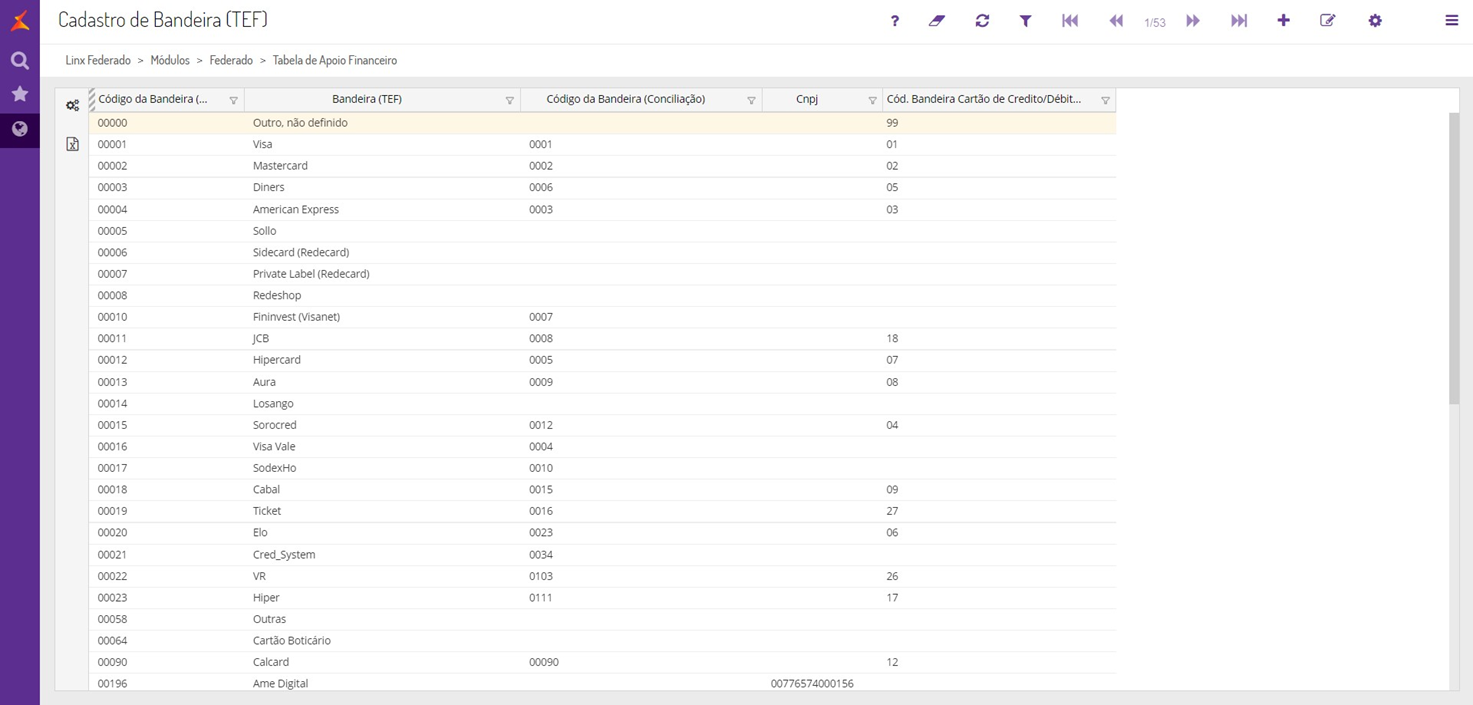Image resolution: width=1473 pixels, height=705 pixels.
Task: Select the Cred_System row
Action: pos(602,555)
